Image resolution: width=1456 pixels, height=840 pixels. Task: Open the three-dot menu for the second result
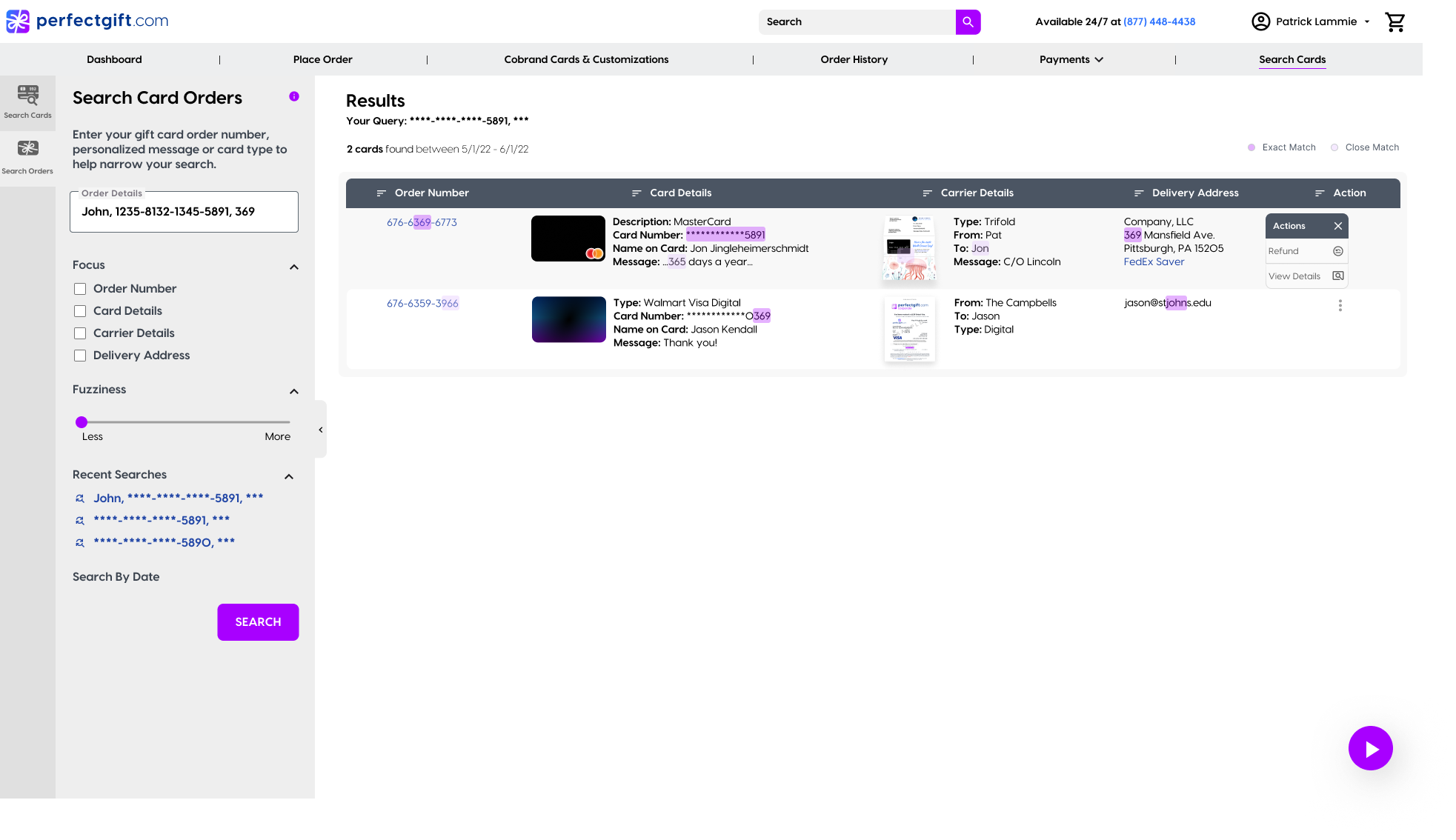tap(1340, 305)
